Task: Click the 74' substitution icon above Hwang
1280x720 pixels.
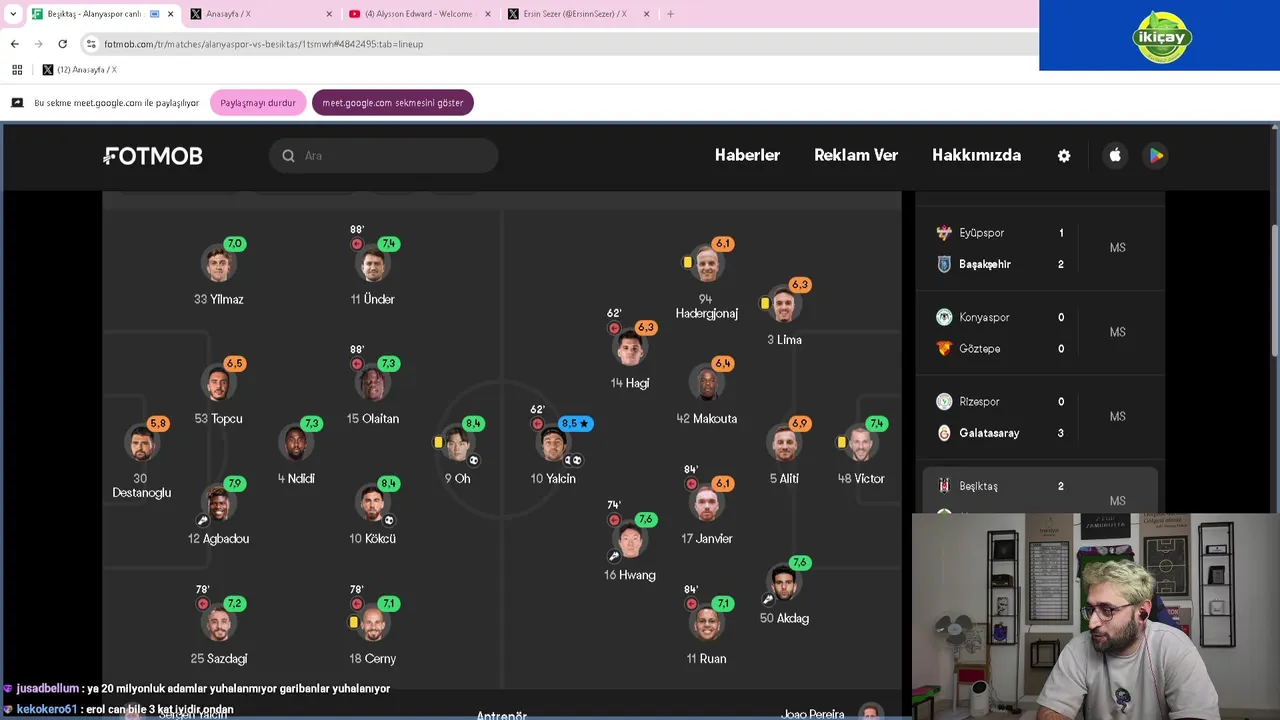Action: pyautogui.click(x=614, y=520)
